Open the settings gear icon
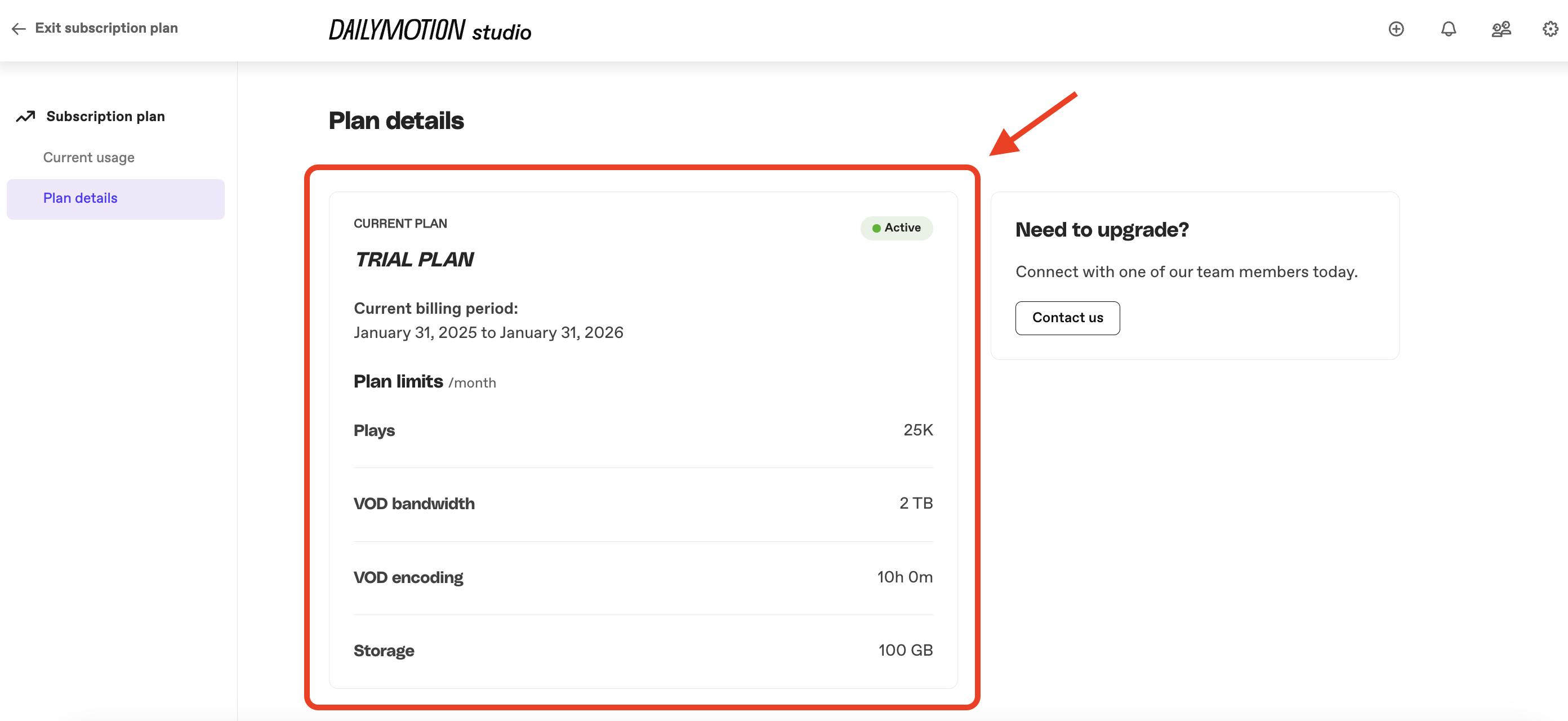1568x721 pixels. (1550, 29)
